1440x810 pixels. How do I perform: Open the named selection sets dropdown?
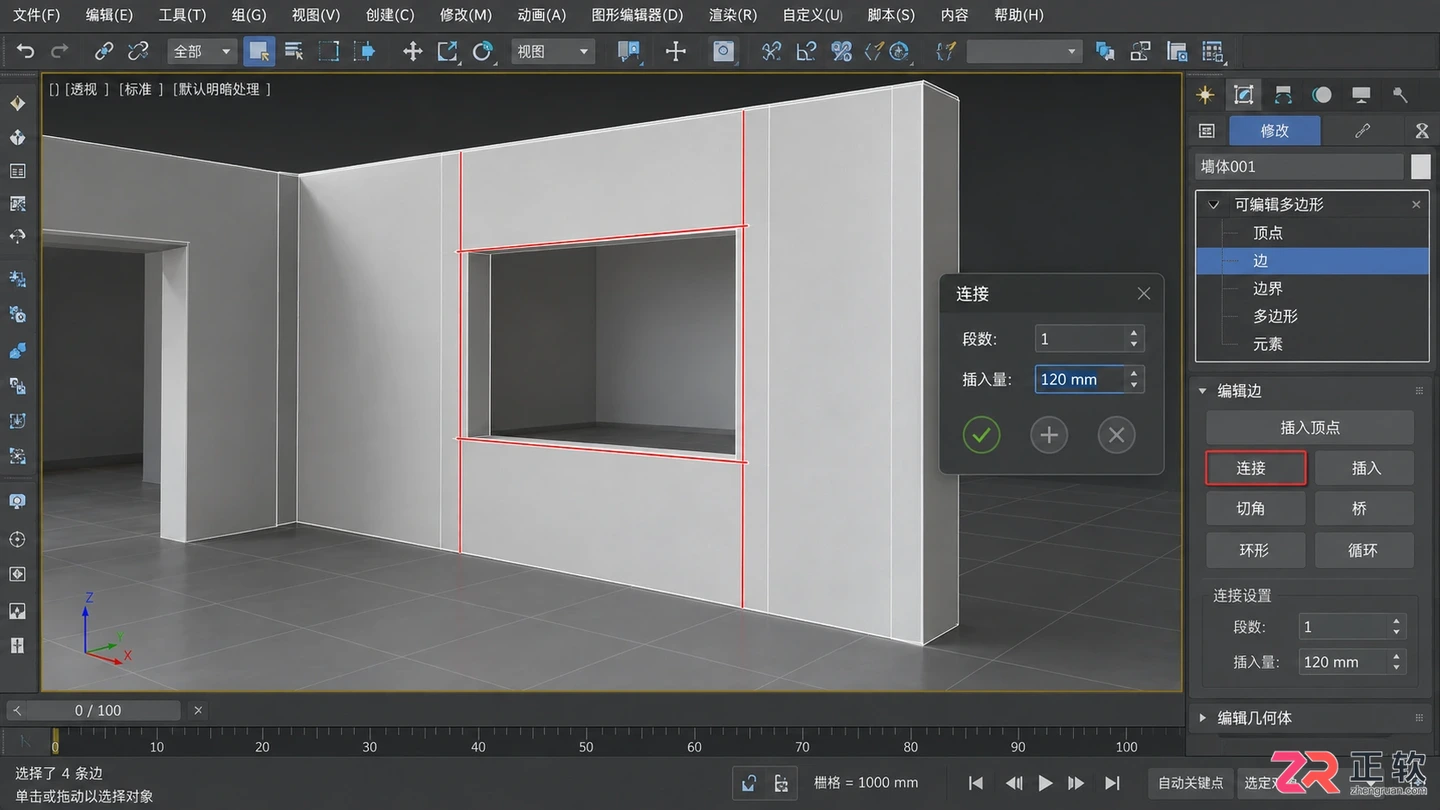click(1024, 51)
